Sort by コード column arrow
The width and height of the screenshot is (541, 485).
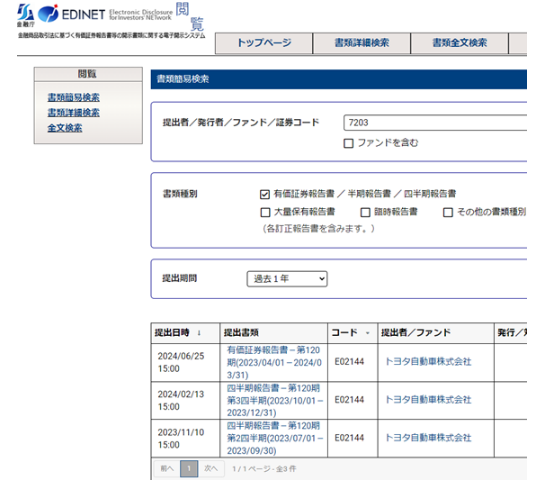coord(367,333)
